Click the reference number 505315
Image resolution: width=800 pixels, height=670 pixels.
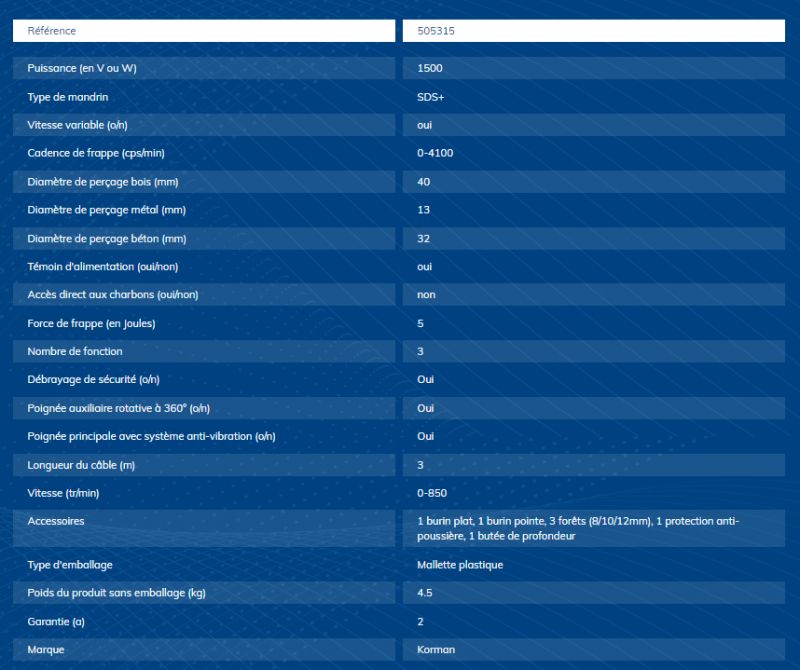point(437,31)
